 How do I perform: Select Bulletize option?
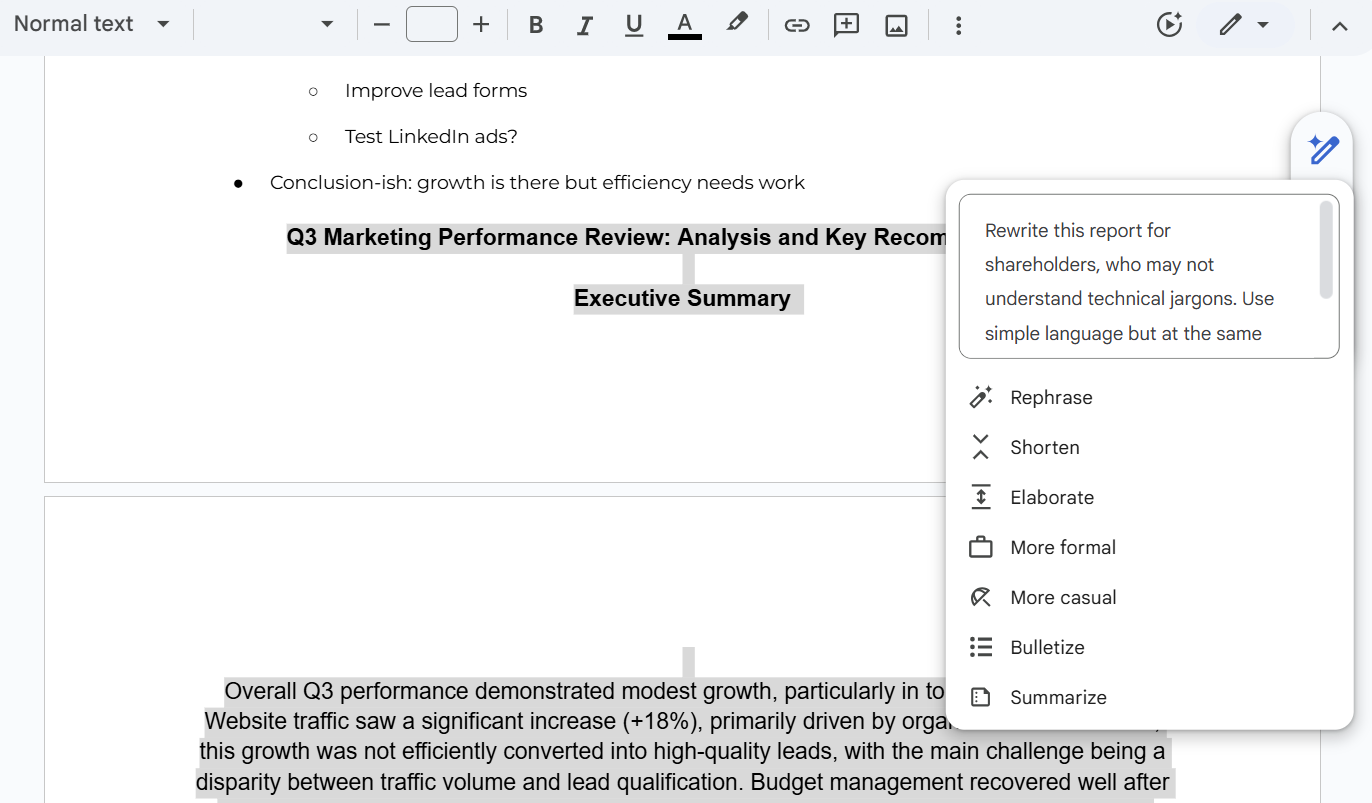coord(1148,648)
